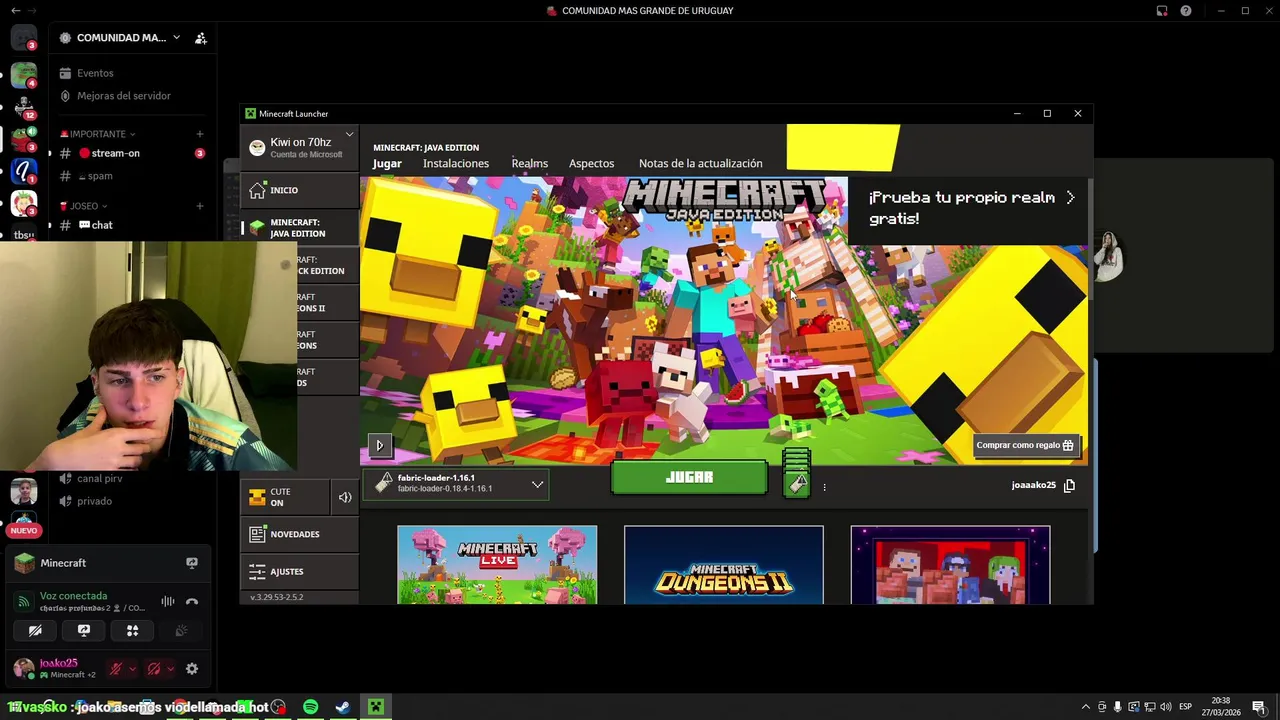The width and height of the screenshot is (1280, 720).
Task: Open the Minecraft Launcher taskbar icon
Action: point(376,707)
